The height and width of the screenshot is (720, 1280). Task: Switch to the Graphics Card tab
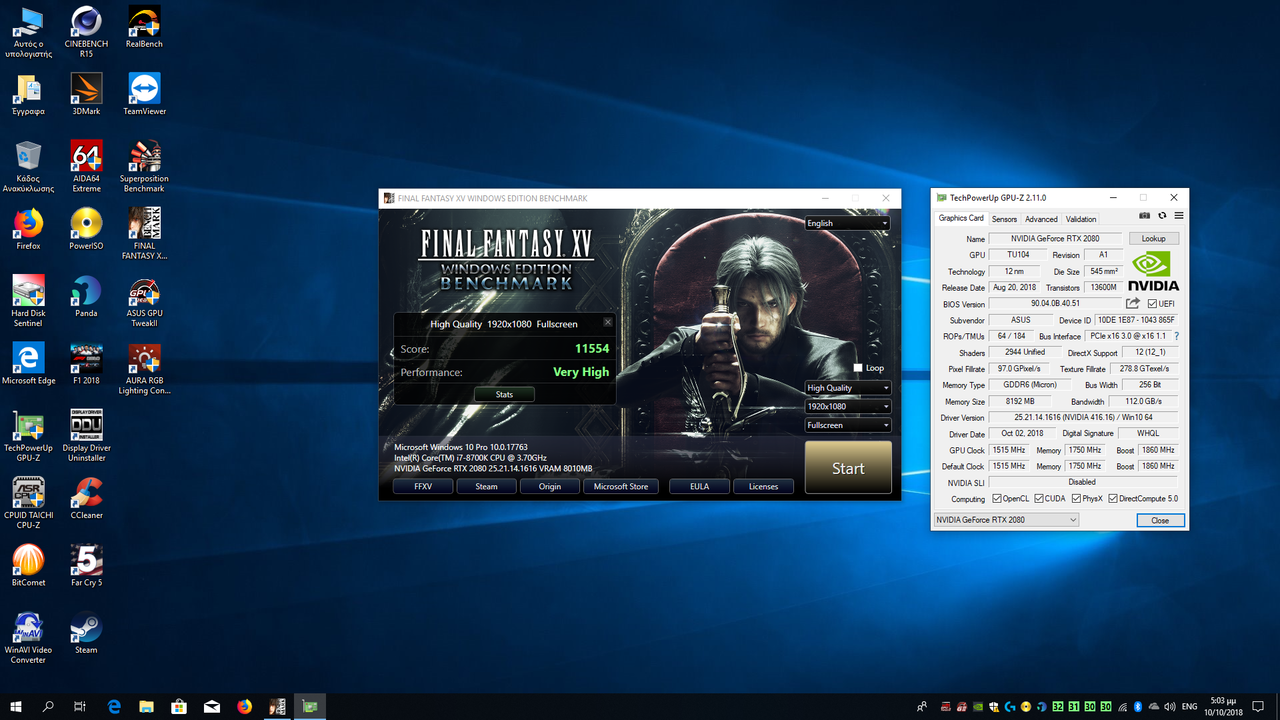coord(961,218)
